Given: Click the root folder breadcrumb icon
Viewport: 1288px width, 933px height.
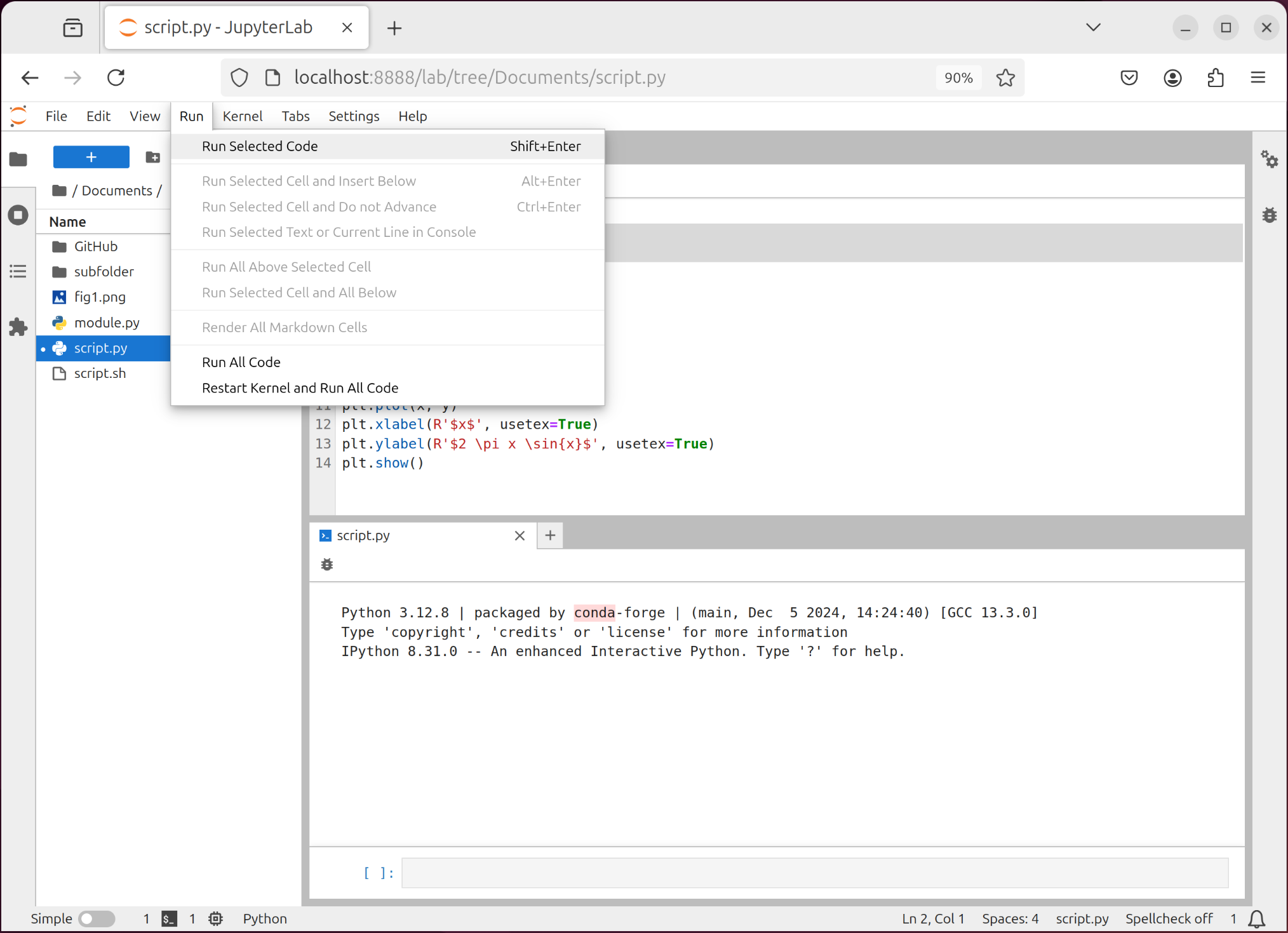Looking at the screenshot, I should (x=60, y=190).
